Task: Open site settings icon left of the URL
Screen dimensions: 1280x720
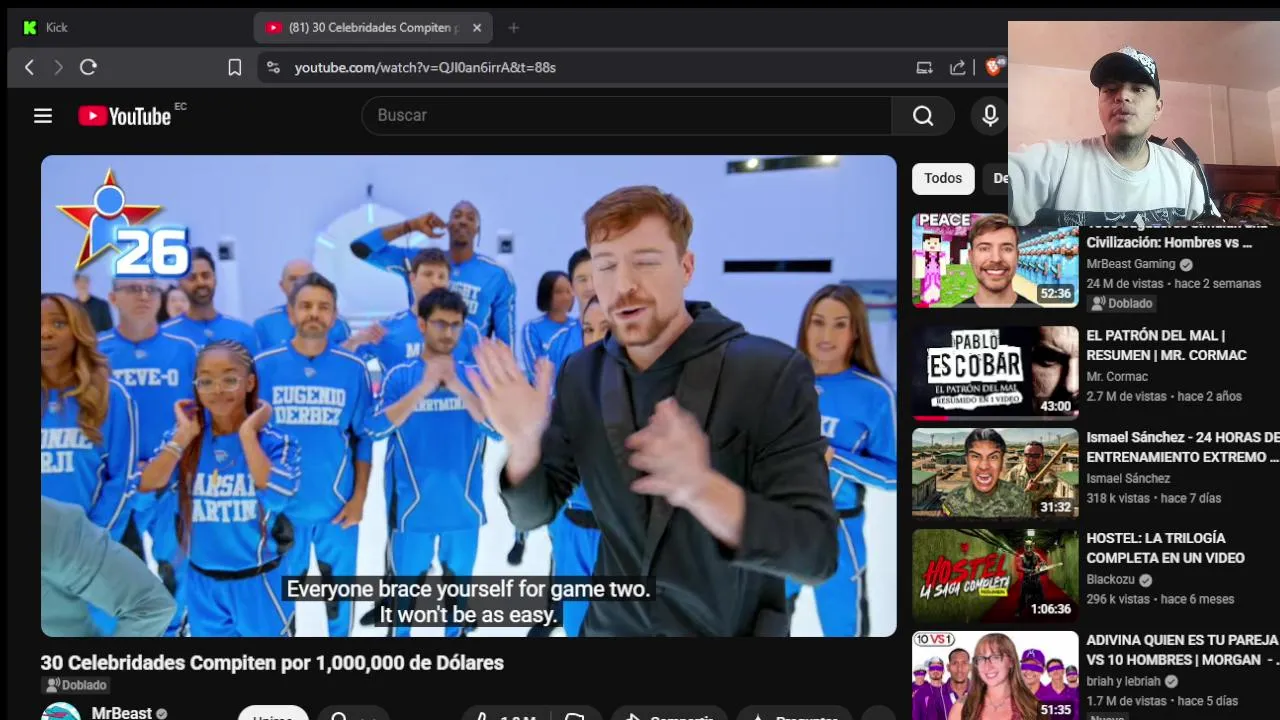Action: tap(273, 67)
